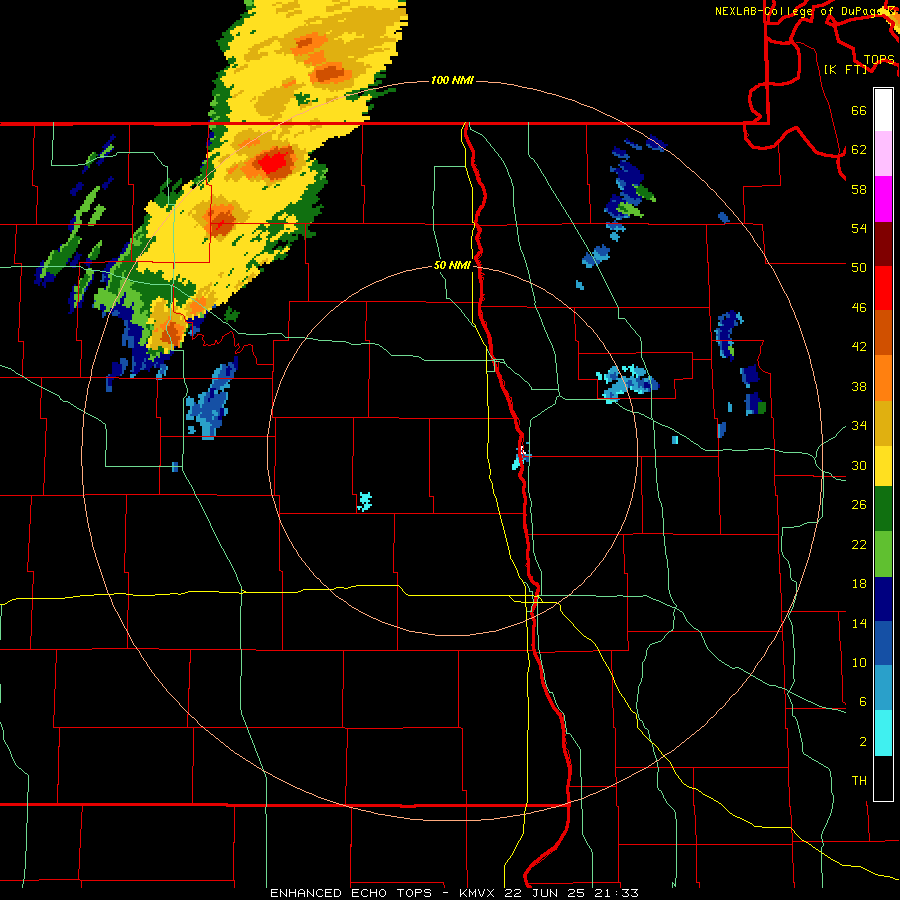The height and width of the screenshot is (900, 900).
Task: Click the magenta legend swatch
Action: pyautogui.click(x=883, y=199)
